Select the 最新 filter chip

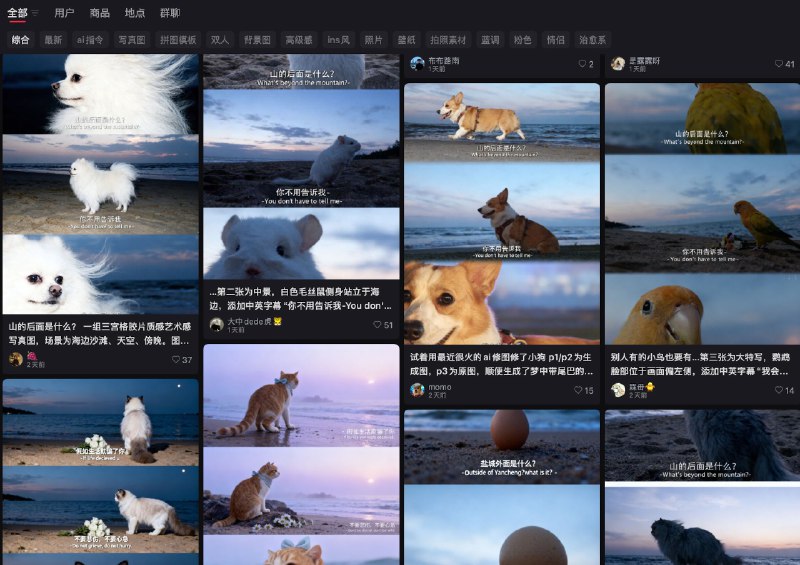click(53, 40)
